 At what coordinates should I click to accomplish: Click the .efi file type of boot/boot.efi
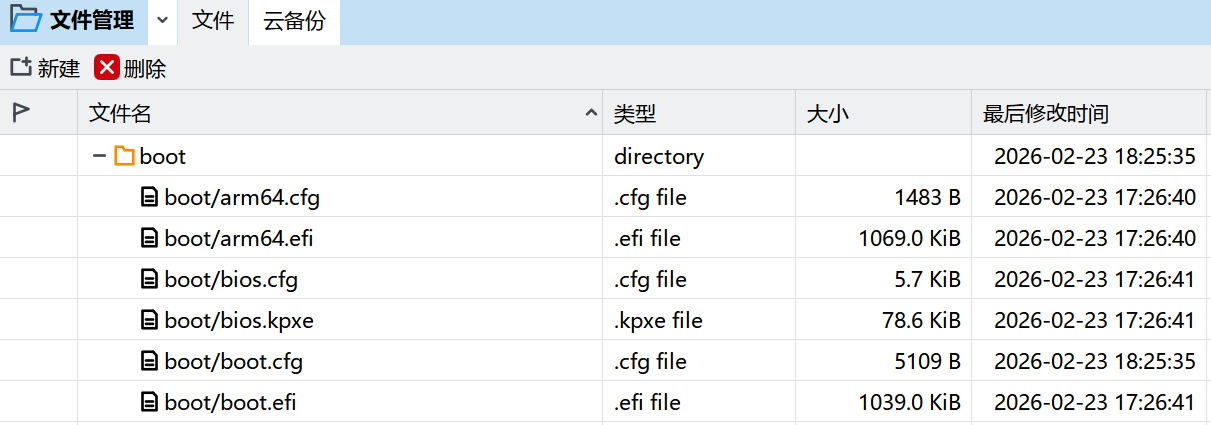pos(647,402)
